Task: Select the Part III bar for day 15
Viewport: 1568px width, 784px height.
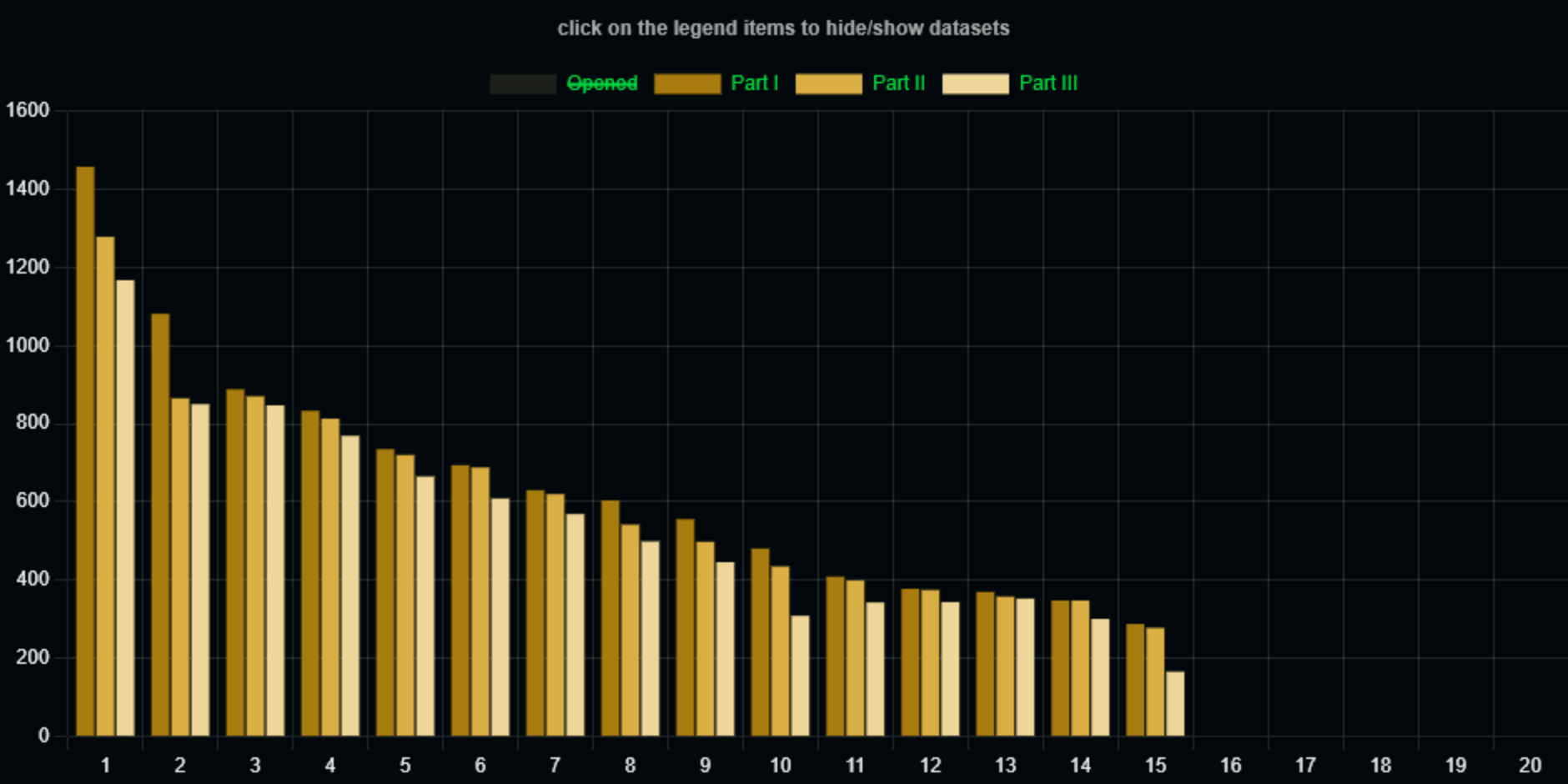Action: (1175, 703)
